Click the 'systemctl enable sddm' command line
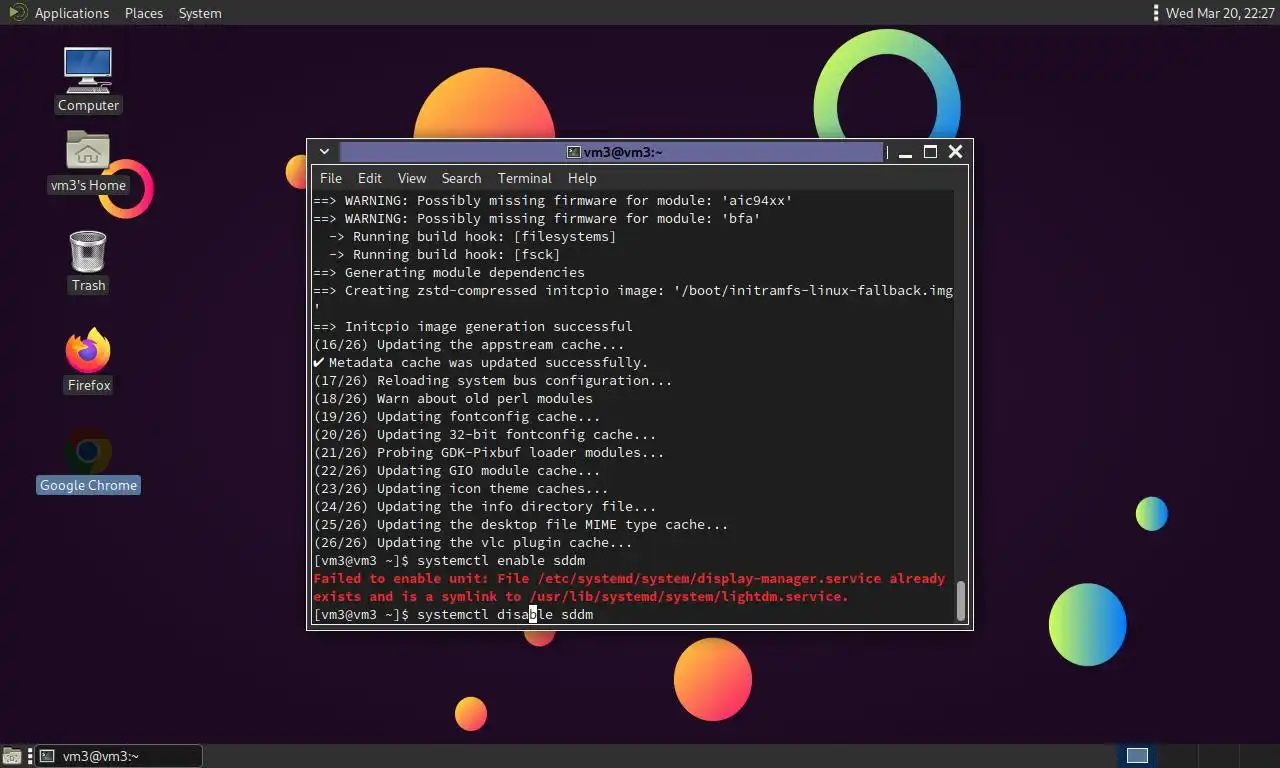 449,560
